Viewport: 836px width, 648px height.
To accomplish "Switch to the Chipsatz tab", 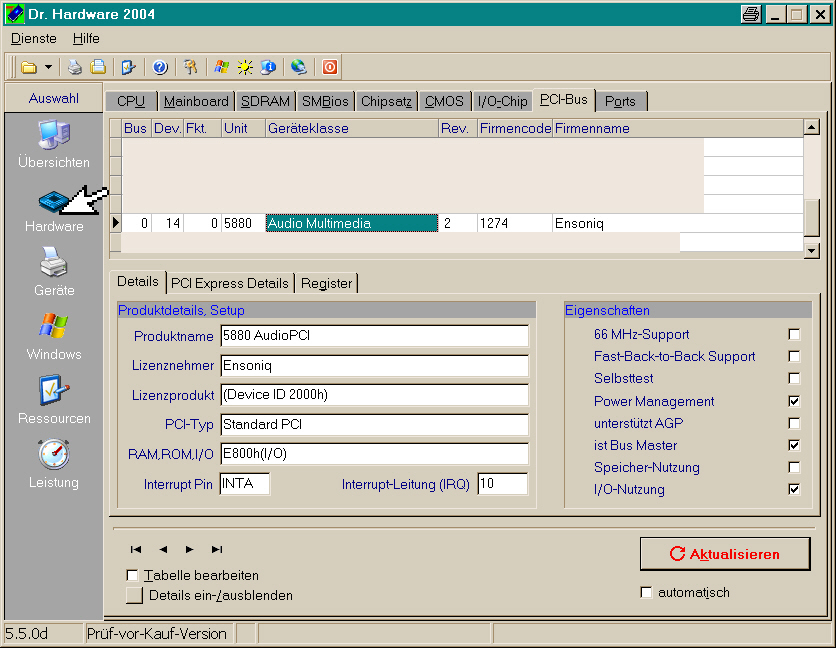I will [387, 101].
